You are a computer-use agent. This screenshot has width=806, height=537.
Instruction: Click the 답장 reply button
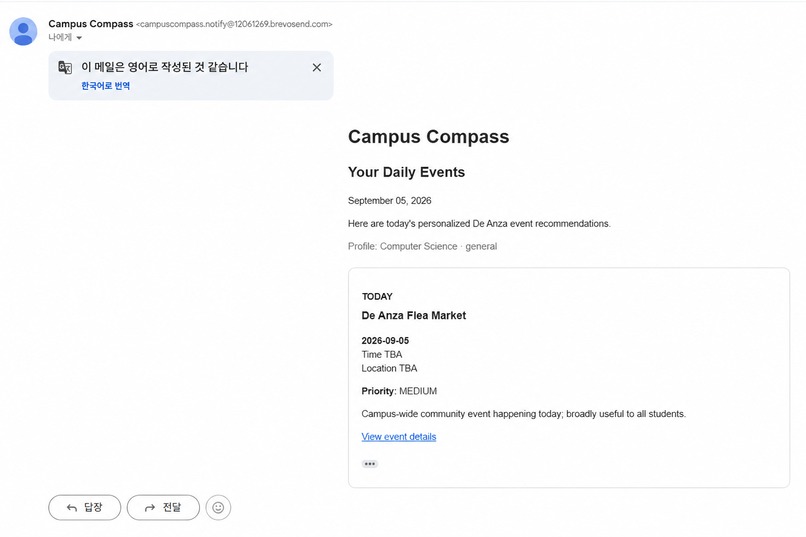coord(85,508)
